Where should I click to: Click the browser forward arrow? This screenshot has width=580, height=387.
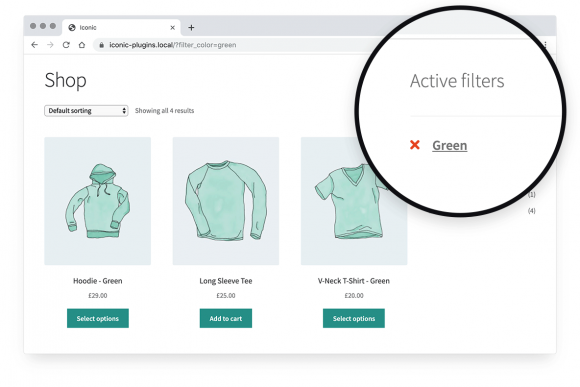(x=50, y=45)
